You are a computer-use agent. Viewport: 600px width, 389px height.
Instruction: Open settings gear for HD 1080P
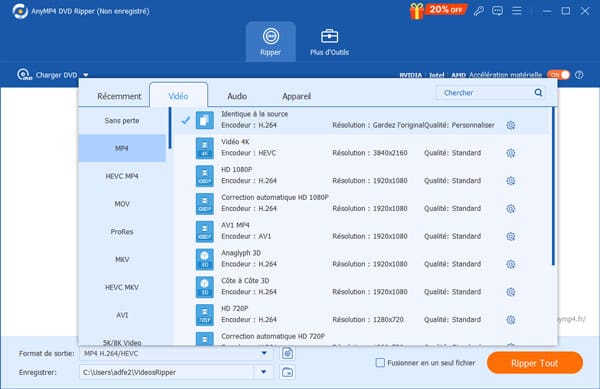point(510,181)
